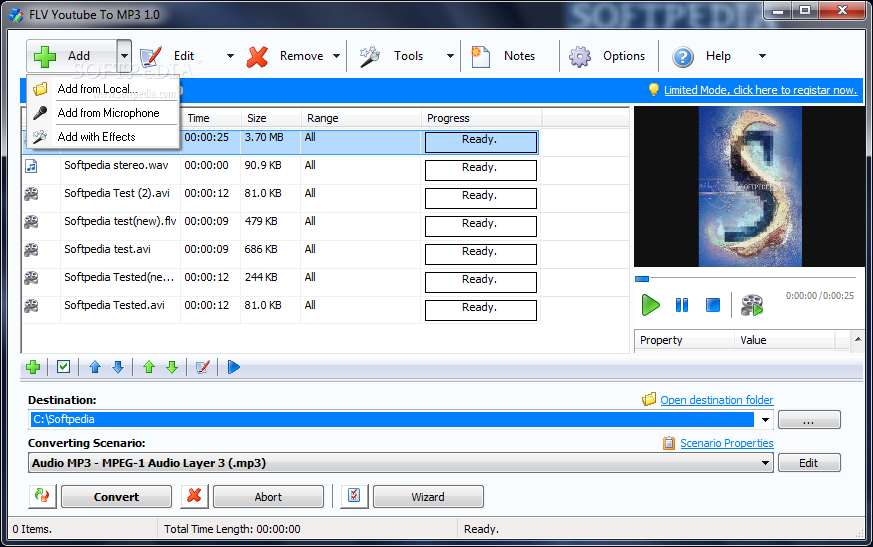The width and height of the screenshot is (873, 547).
Task: Click the video icon of Softpedia Tested.avi
Action: [31, 305]
